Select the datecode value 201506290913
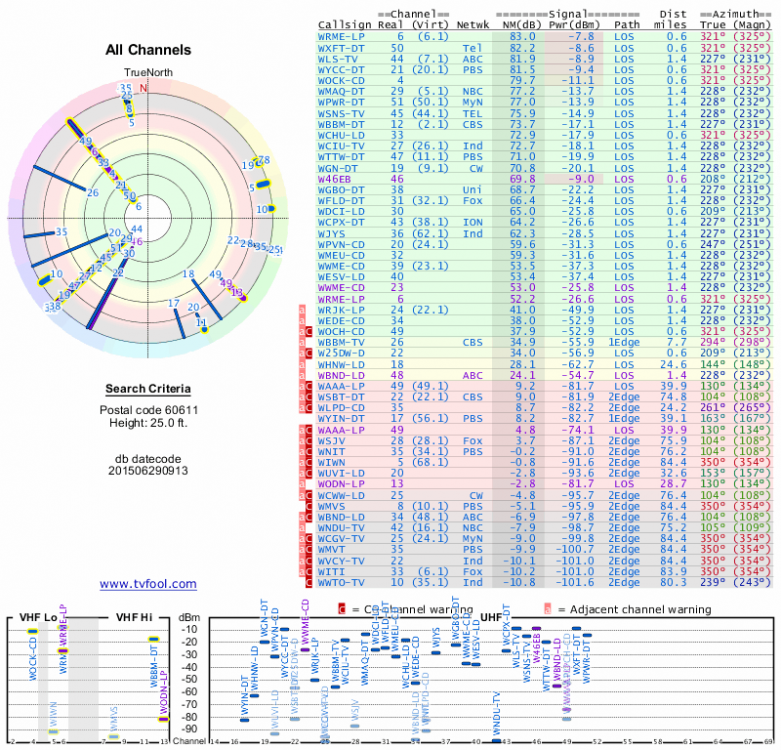Screen dimensions: 781x750 pyautogui.click(x=148, y=471)
